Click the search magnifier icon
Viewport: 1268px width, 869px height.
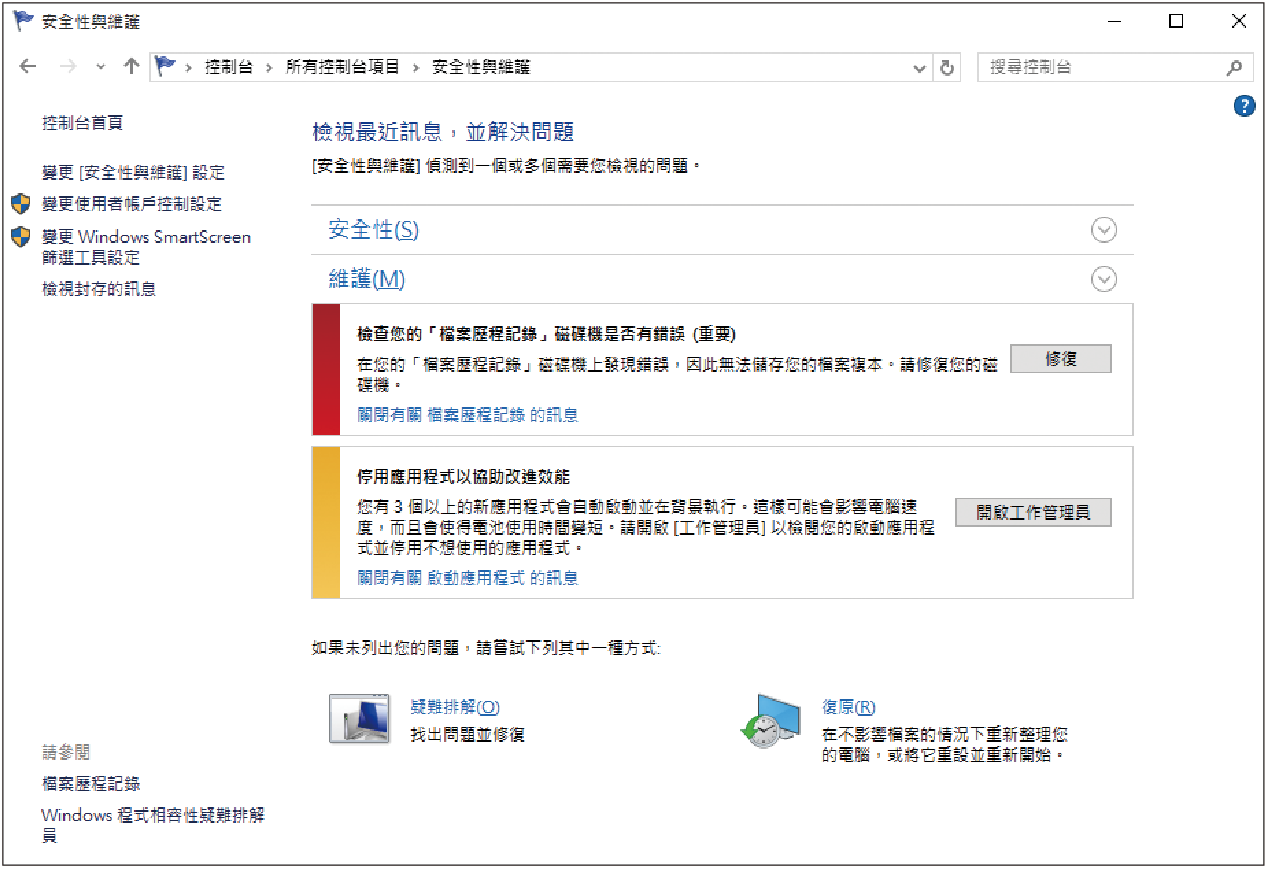pos(1235,68)
